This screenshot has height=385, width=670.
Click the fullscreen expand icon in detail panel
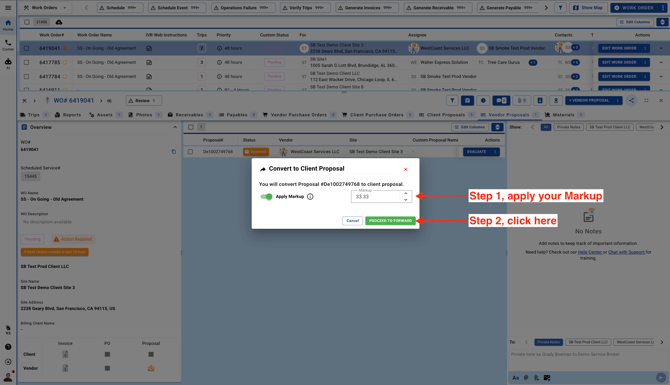tap(646, 100)
